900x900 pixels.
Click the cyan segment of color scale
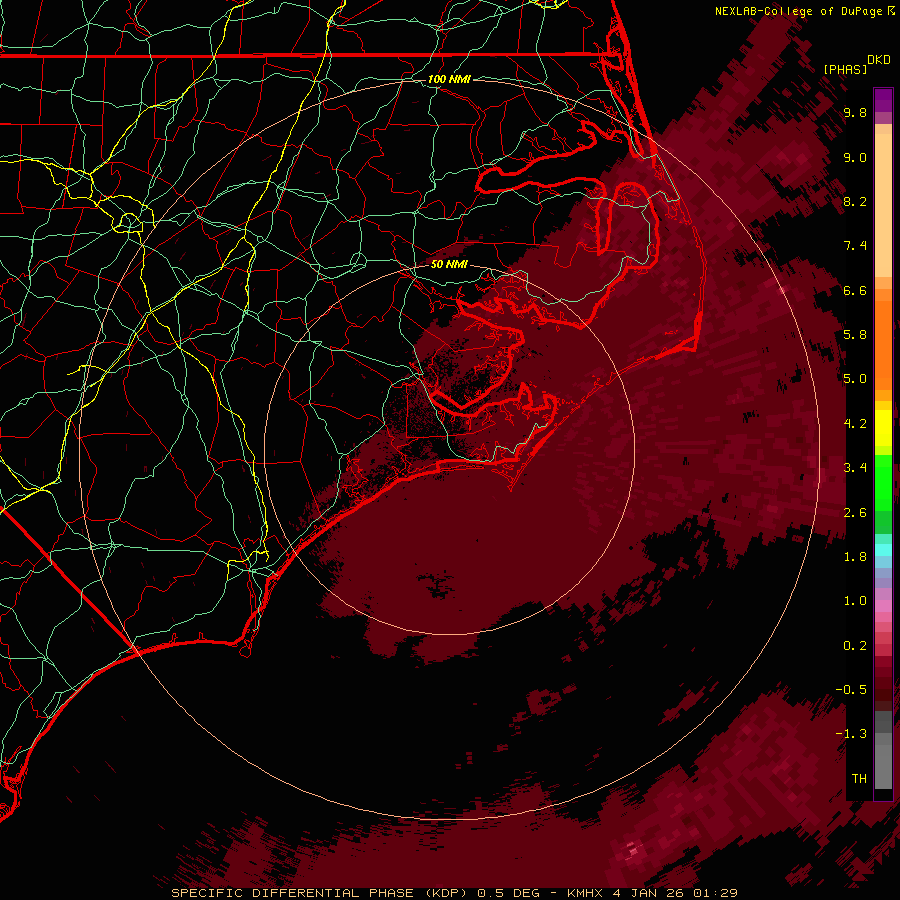[883, 550]
